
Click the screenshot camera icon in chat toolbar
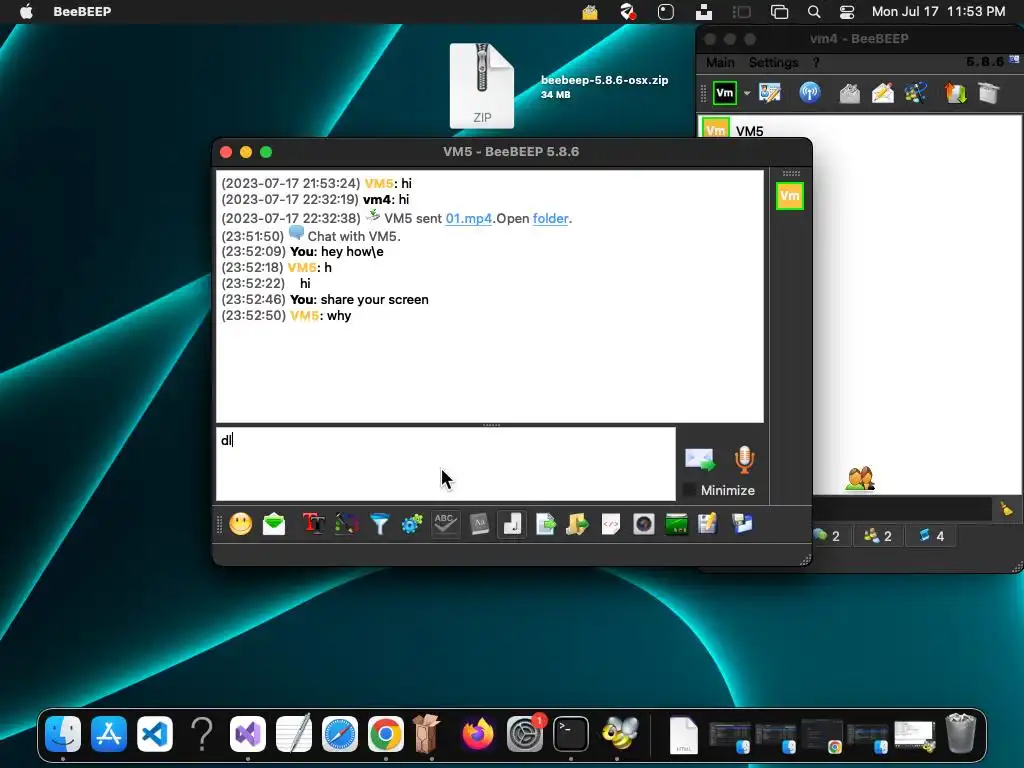(644, 524)
